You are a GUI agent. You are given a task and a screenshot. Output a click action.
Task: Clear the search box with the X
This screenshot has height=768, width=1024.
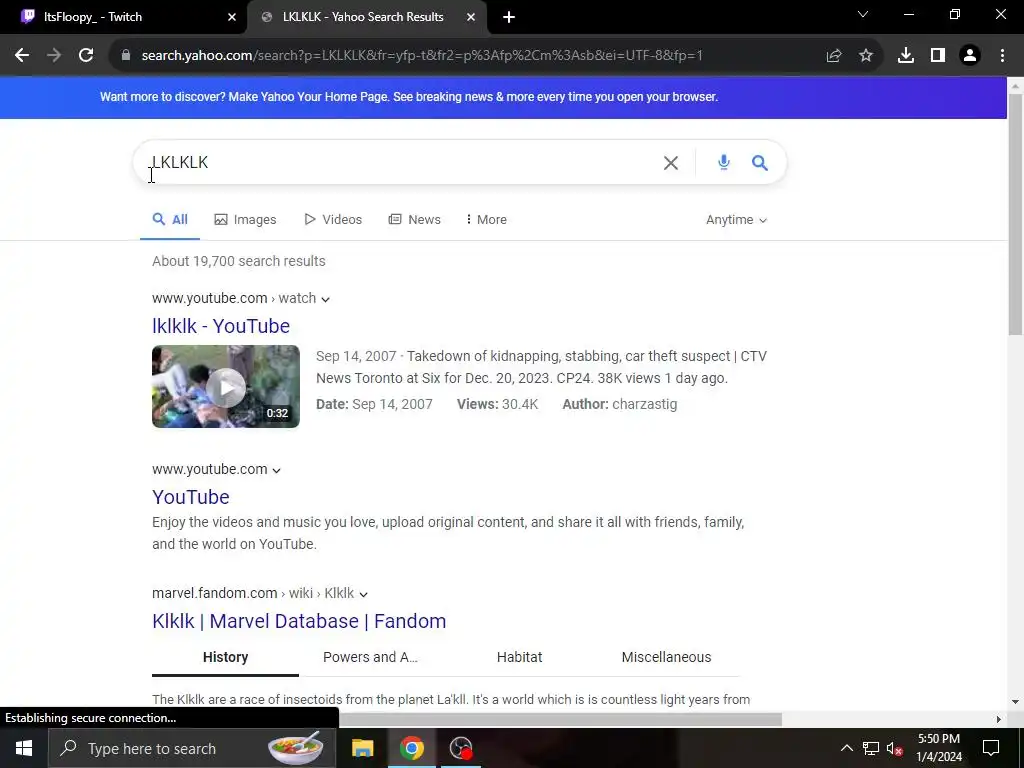point(671,163)
